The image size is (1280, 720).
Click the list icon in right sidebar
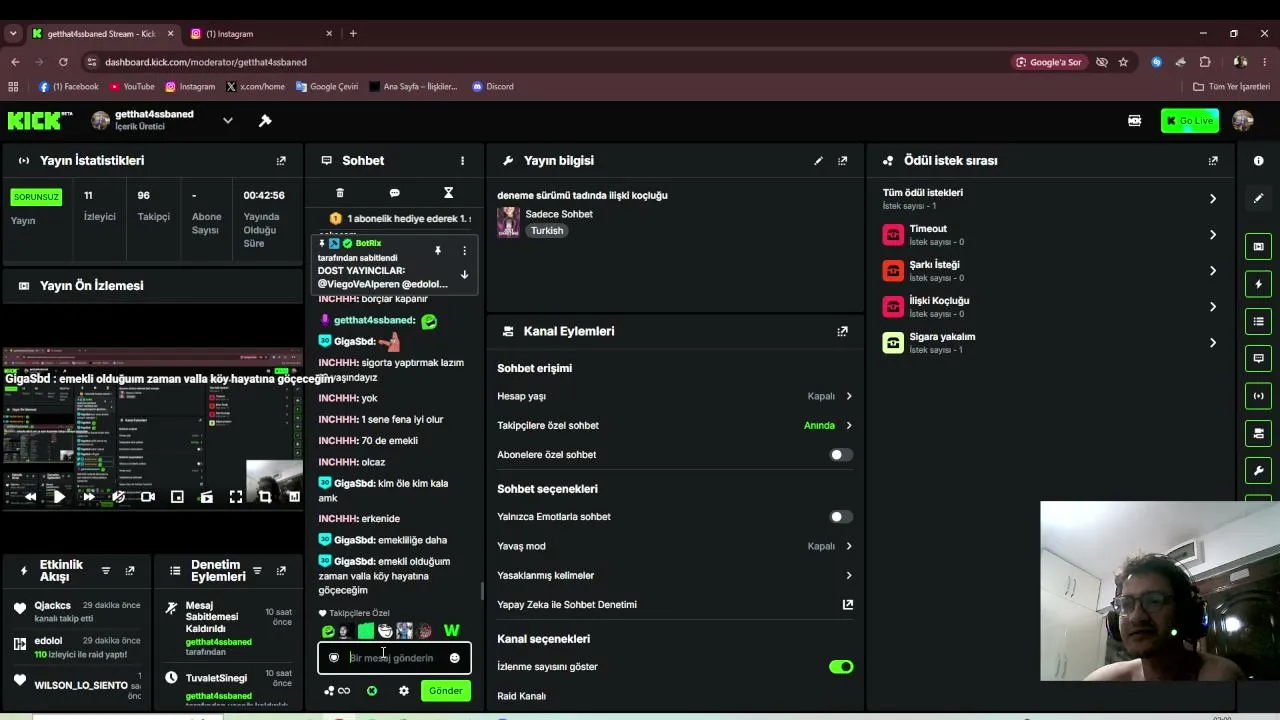(1258, 321)
